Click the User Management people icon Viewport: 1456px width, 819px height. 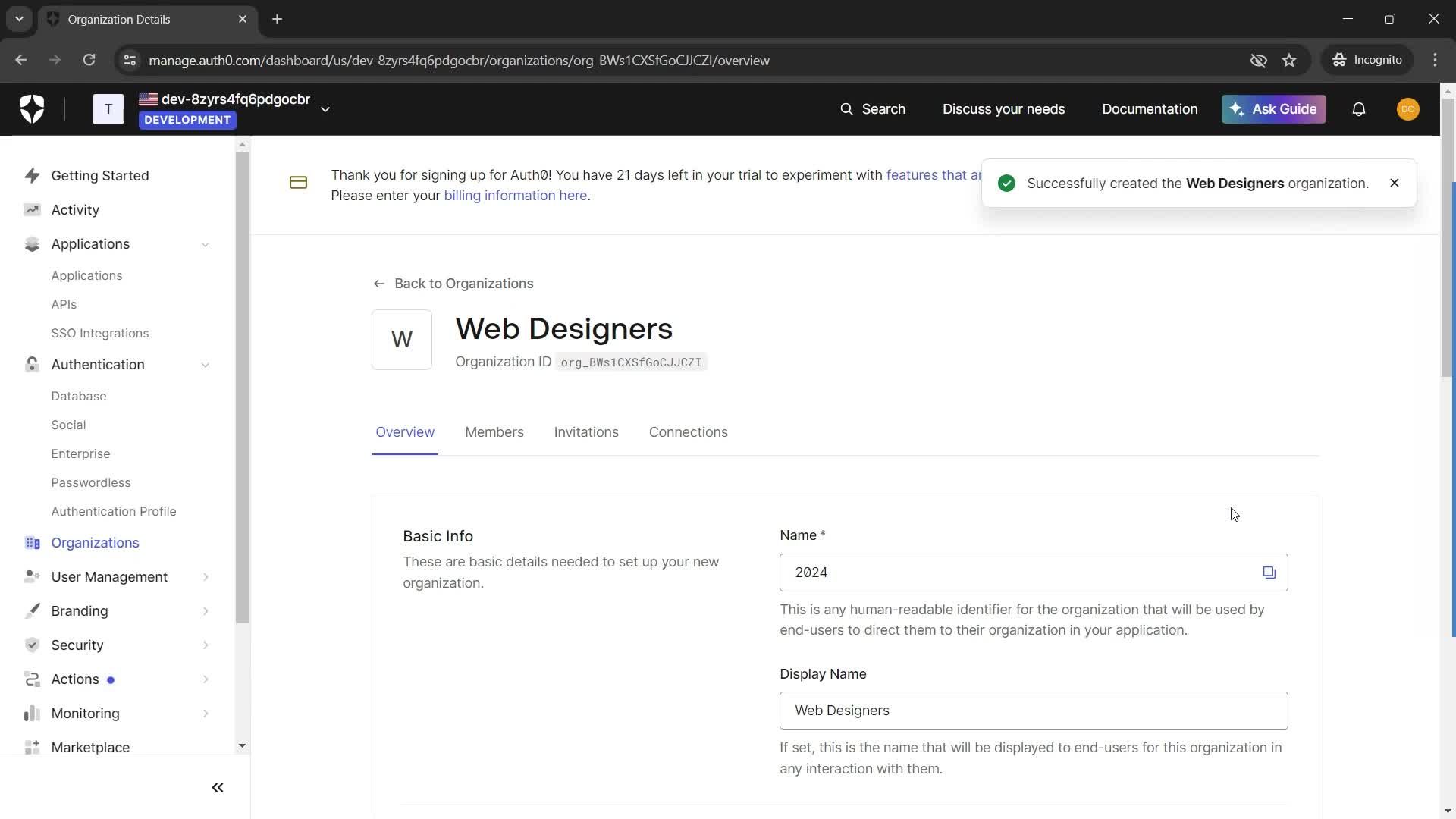tap(32, 576)
